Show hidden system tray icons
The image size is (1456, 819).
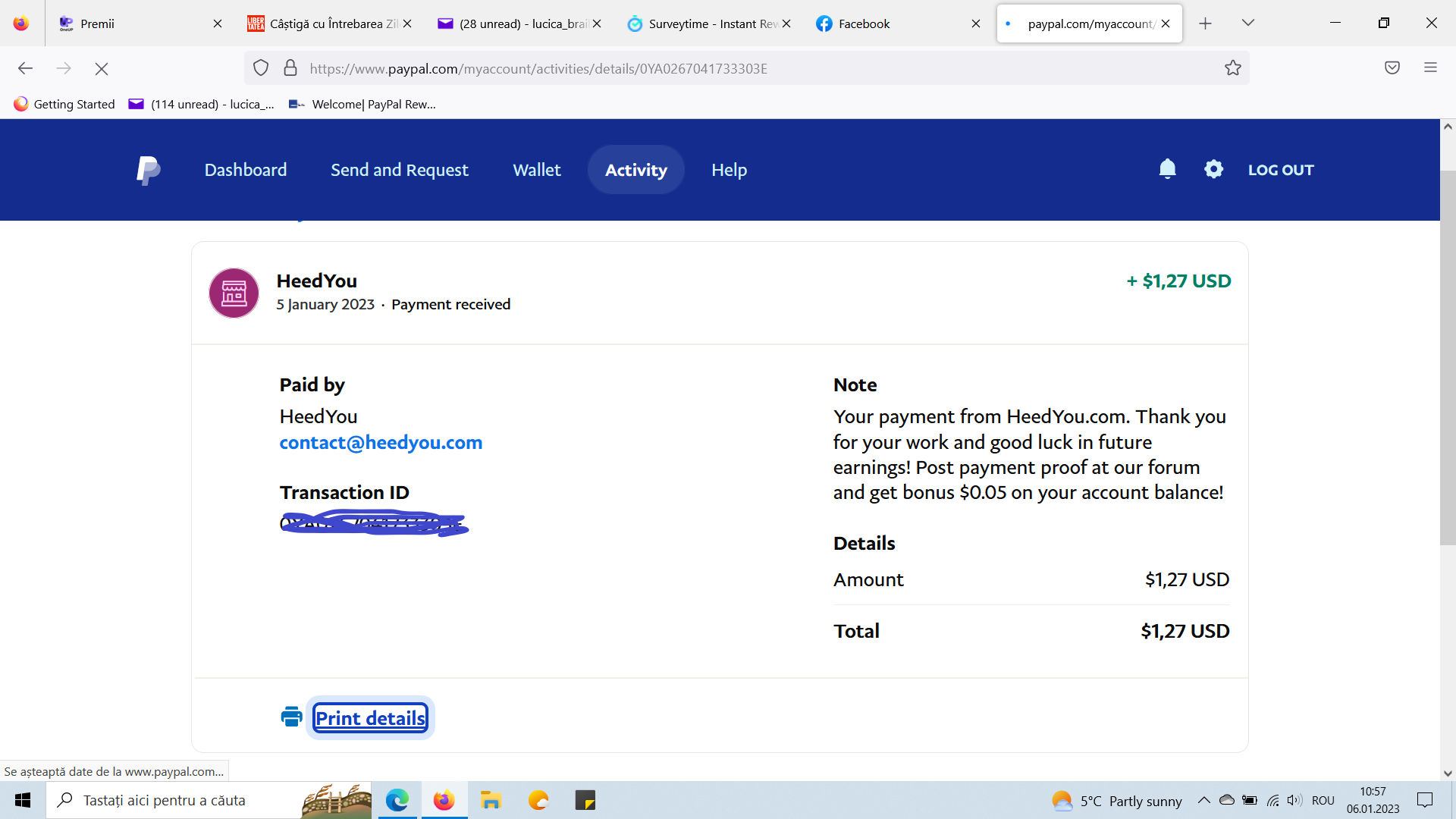[1203, 800]
